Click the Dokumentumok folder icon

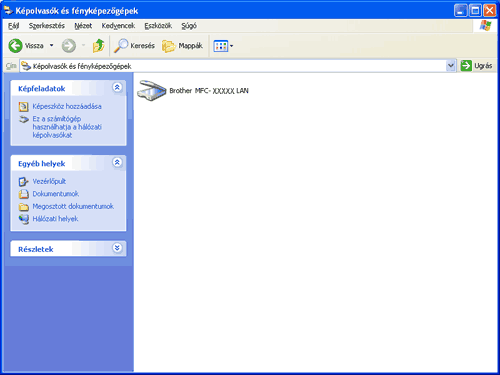tap(24, 194)
